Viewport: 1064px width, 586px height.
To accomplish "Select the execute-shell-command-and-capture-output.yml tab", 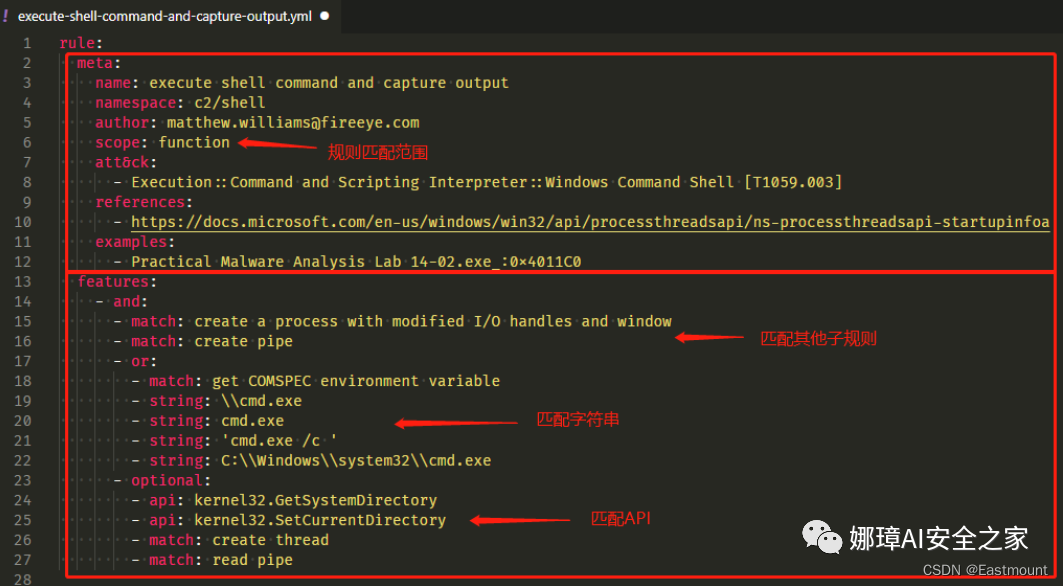I will (x=164, y=16).
